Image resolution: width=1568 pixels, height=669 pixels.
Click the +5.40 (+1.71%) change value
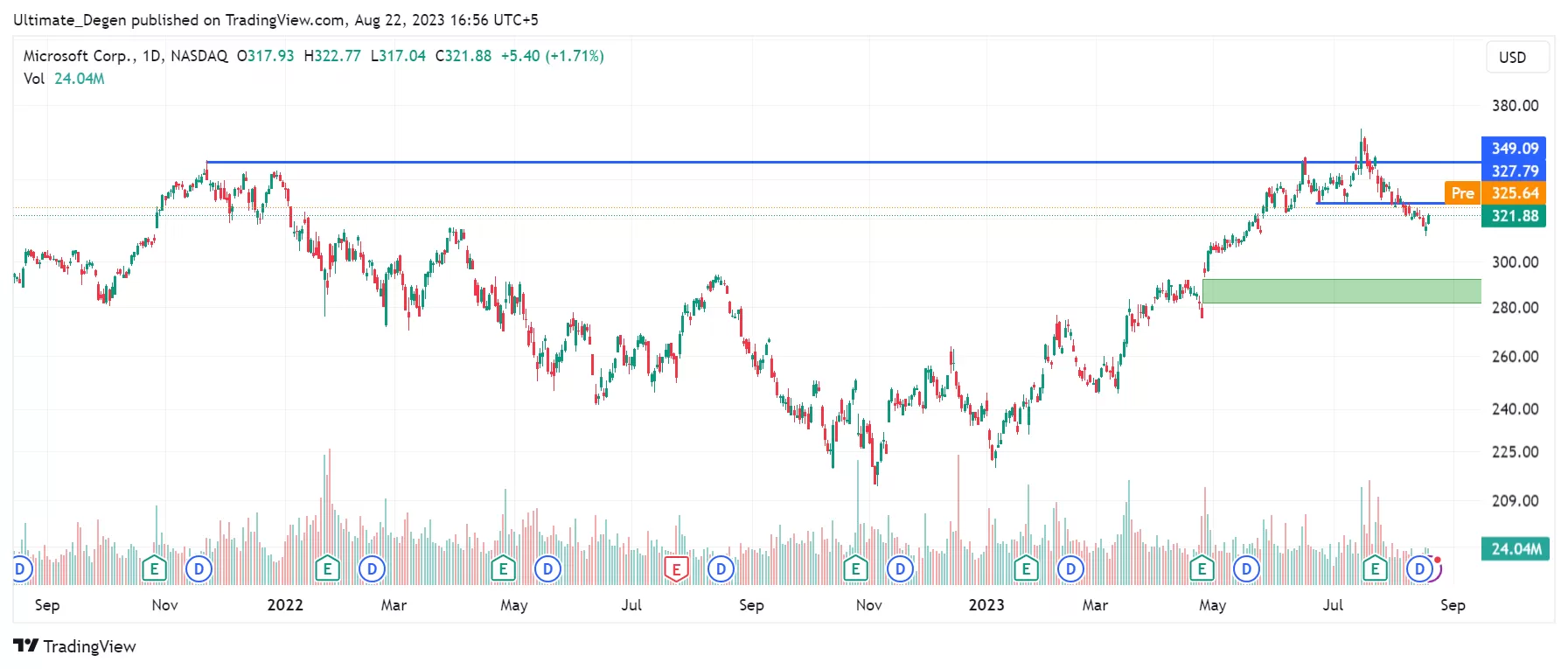(x=553, y=56)
